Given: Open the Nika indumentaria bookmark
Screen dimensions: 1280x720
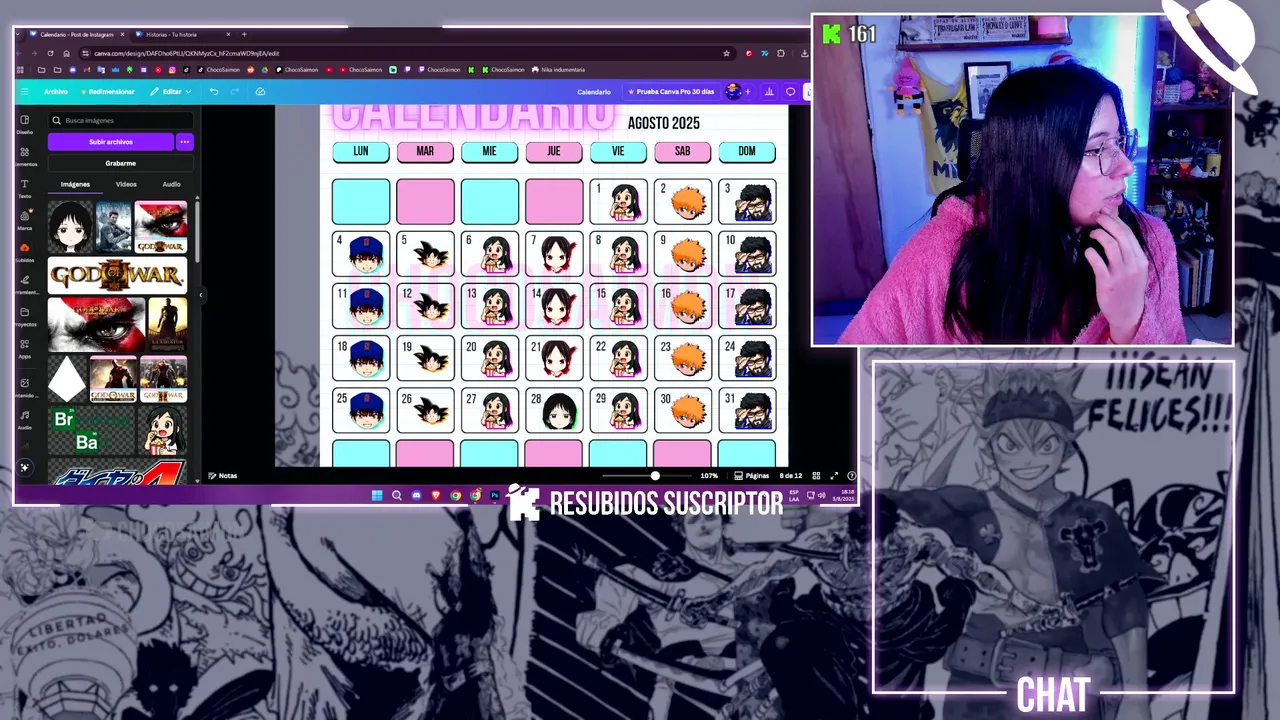Looking at the screenshot, I should tap(558, 70).
